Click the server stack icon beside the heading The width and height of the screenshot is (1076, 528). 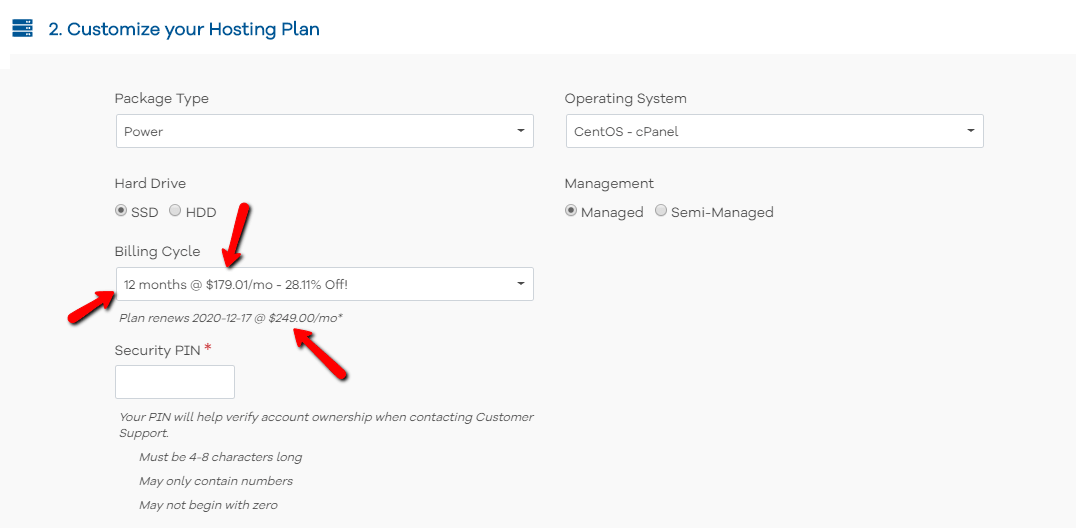tap(22, 28)
